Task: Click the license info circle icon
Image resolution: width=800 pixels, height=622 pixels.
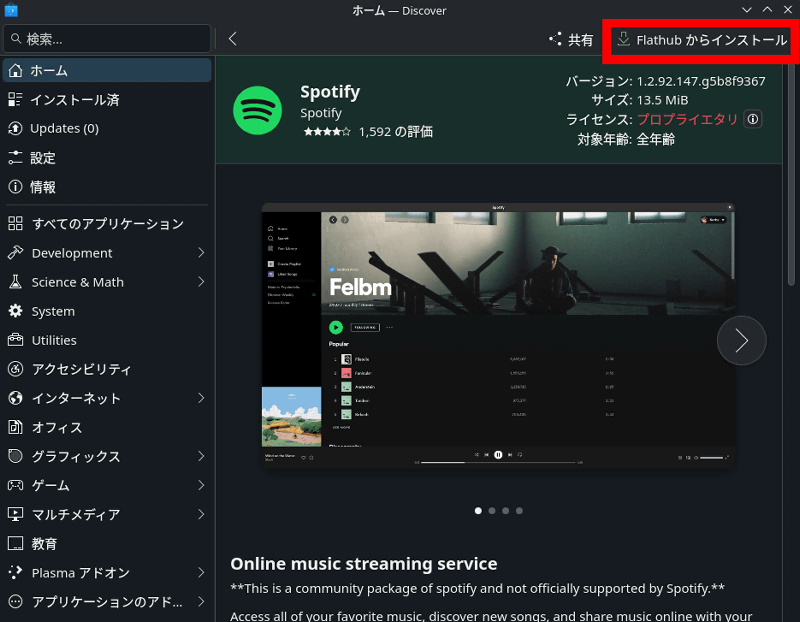Action: click(753, 119)
